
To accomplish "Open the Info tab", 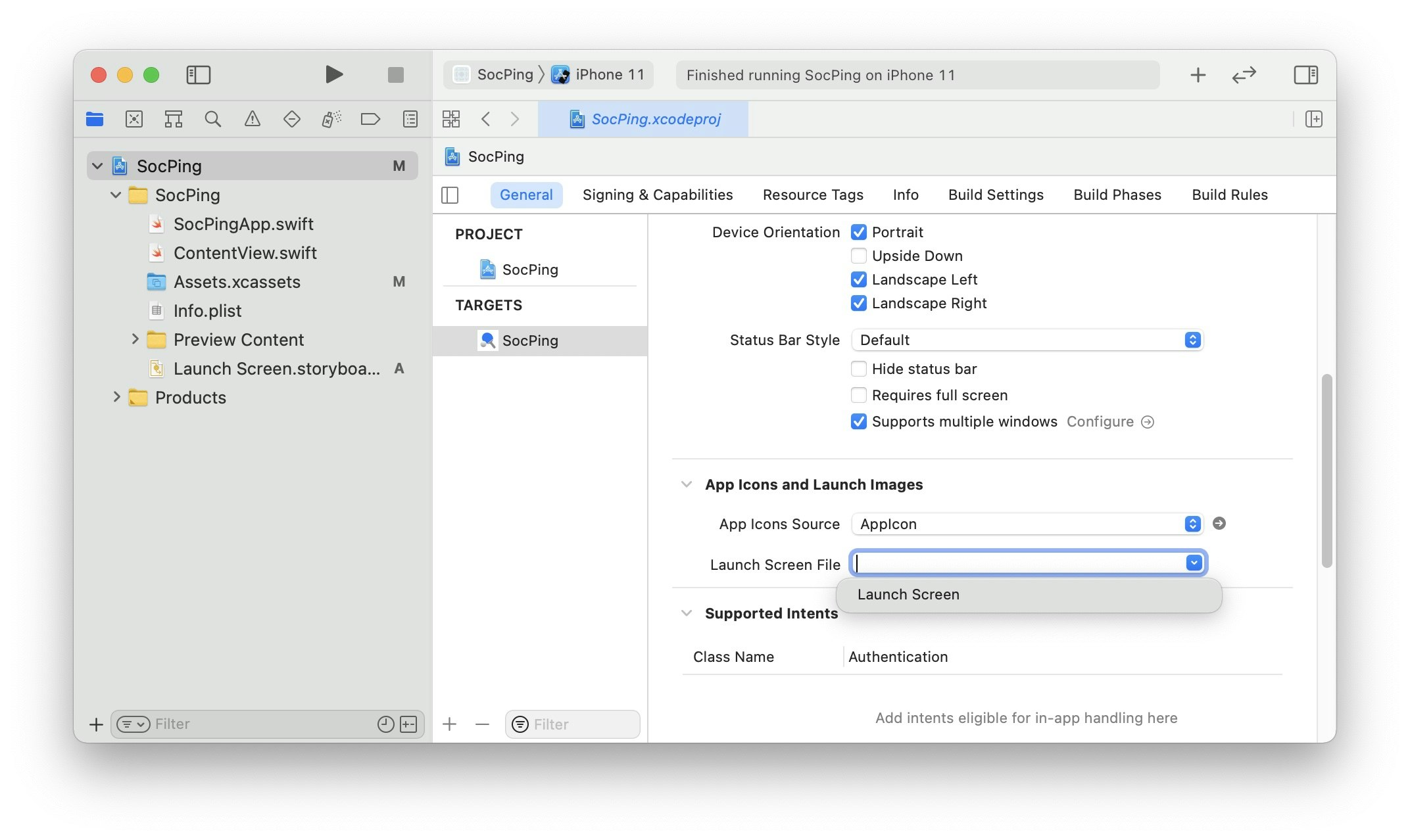I will tap(906, 195).
